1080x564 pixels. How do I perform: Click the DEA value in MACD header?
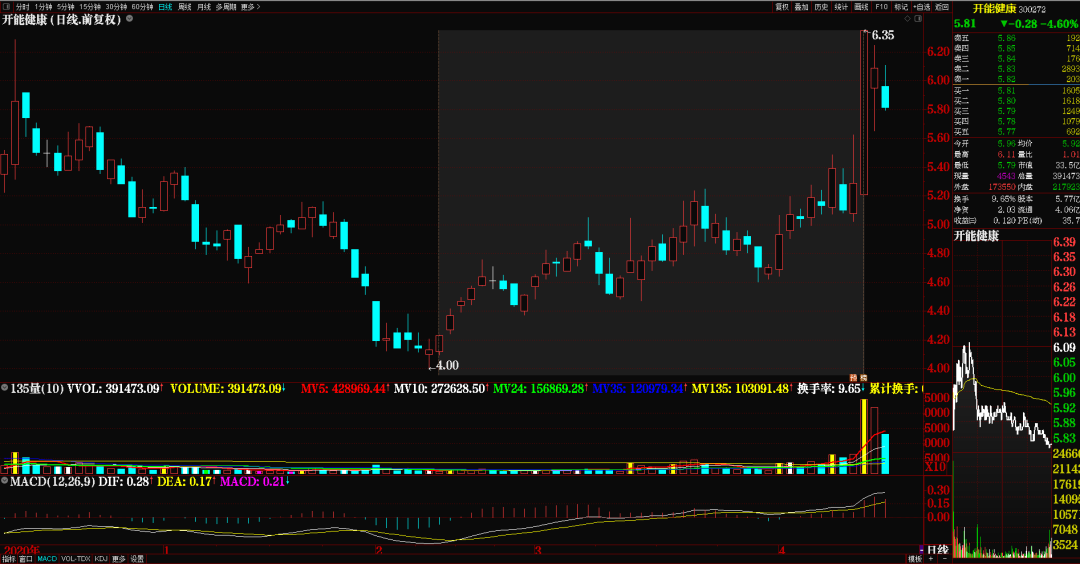185,481
